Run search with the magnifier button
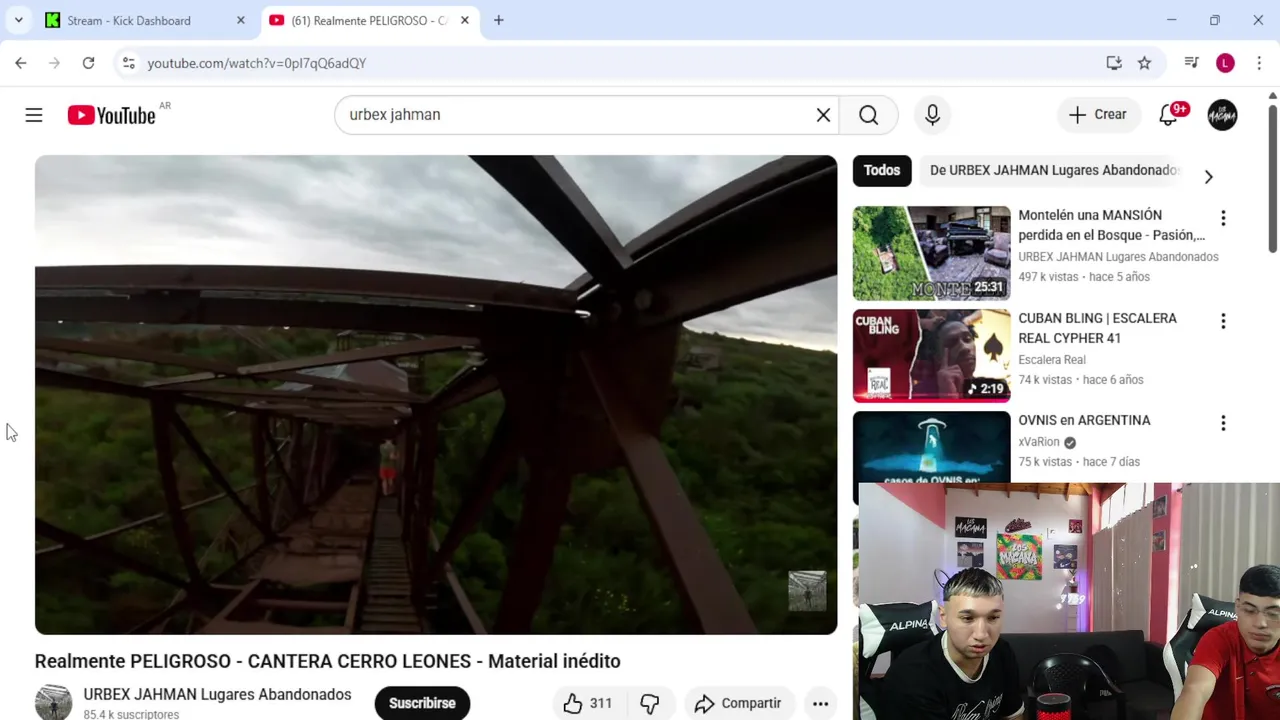 (x=868, y=115)
